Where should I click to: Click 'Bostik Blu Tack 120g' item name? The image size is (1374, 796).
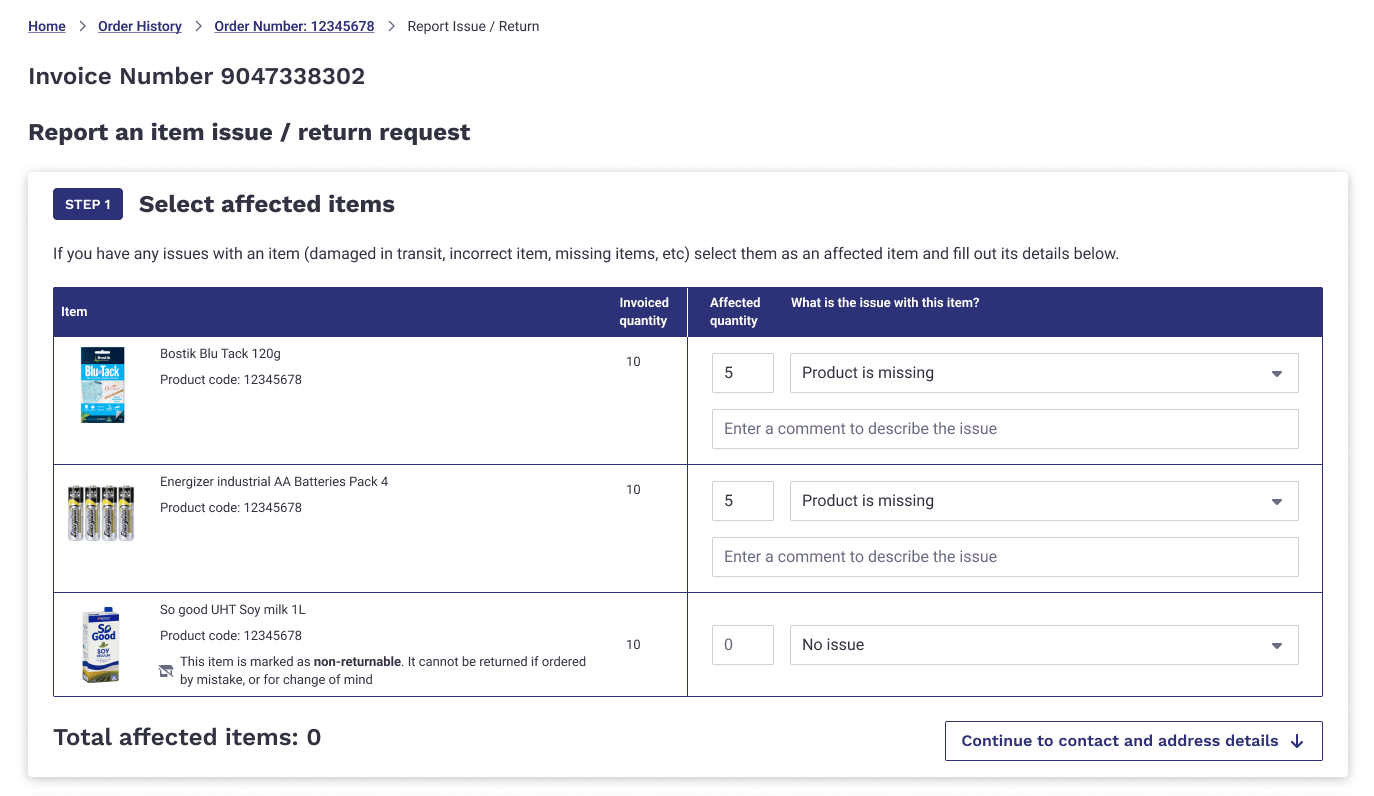220,354
